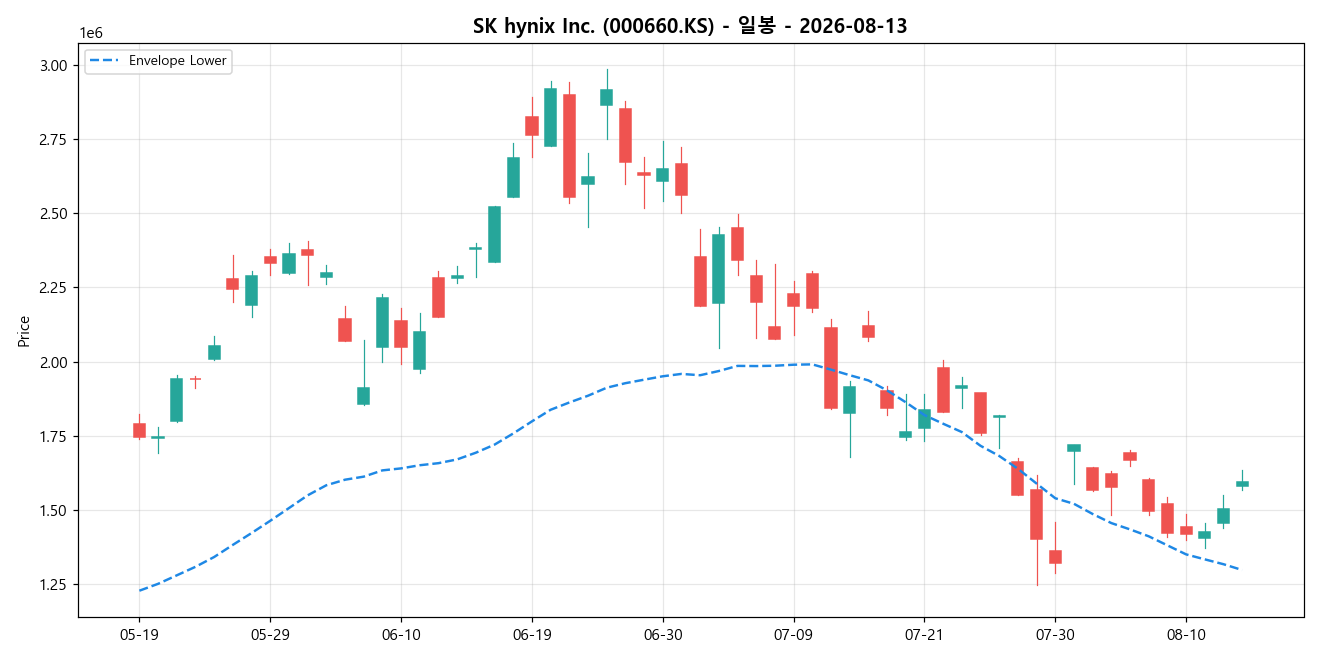The width and height of the screenshot is (1320, 660).
Task: Click the 06-19 x-axis date label
Action: click(532, 635)
